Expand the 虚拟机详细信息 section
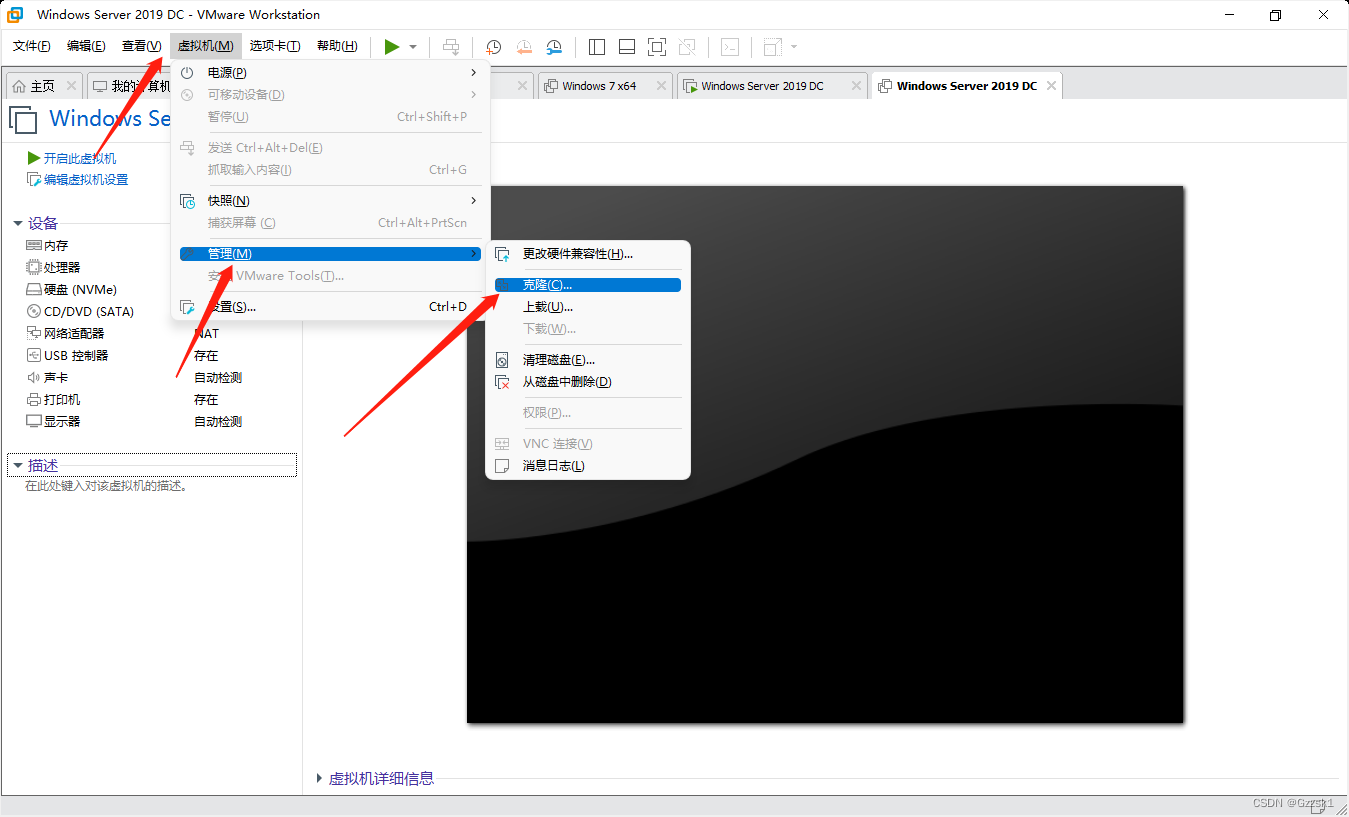1349x817 pixels. [x=378, y=778]
